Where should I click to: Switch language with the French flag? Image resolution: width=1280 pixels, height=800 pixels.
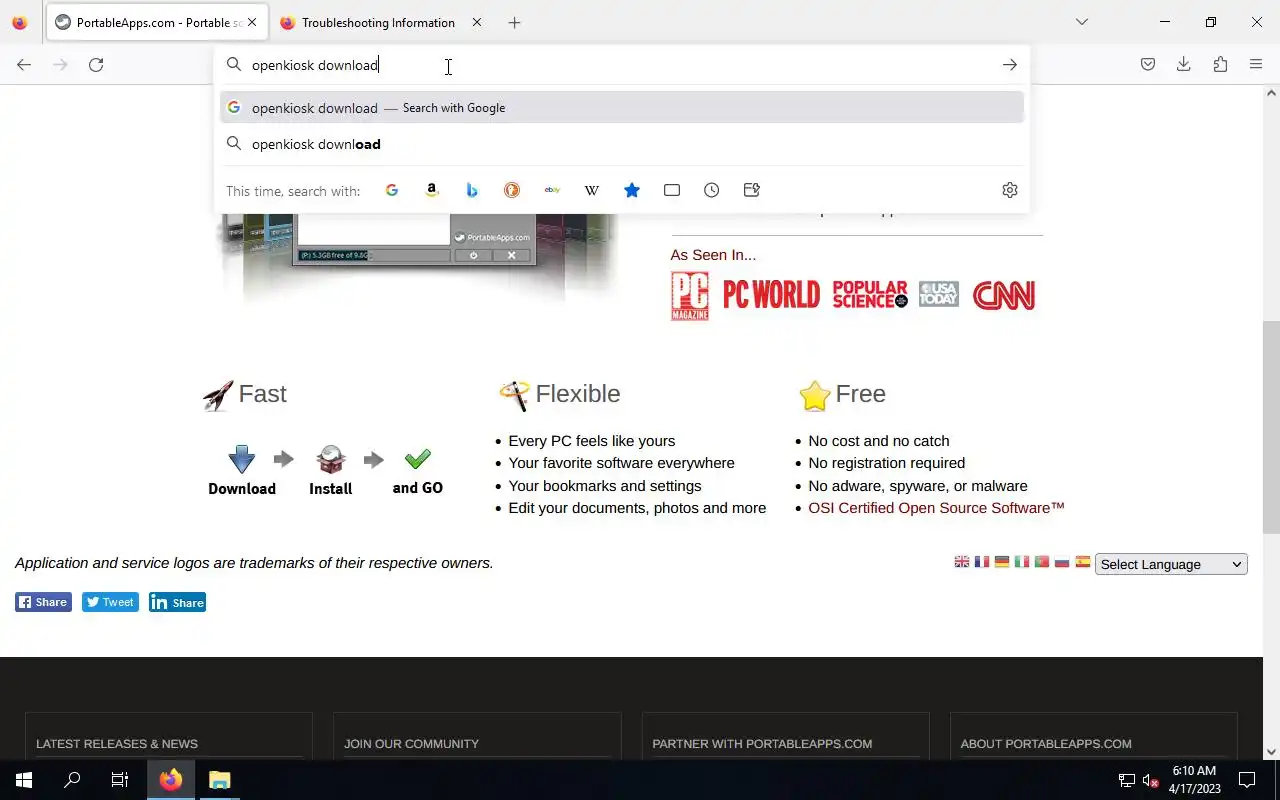coord(982,562)
